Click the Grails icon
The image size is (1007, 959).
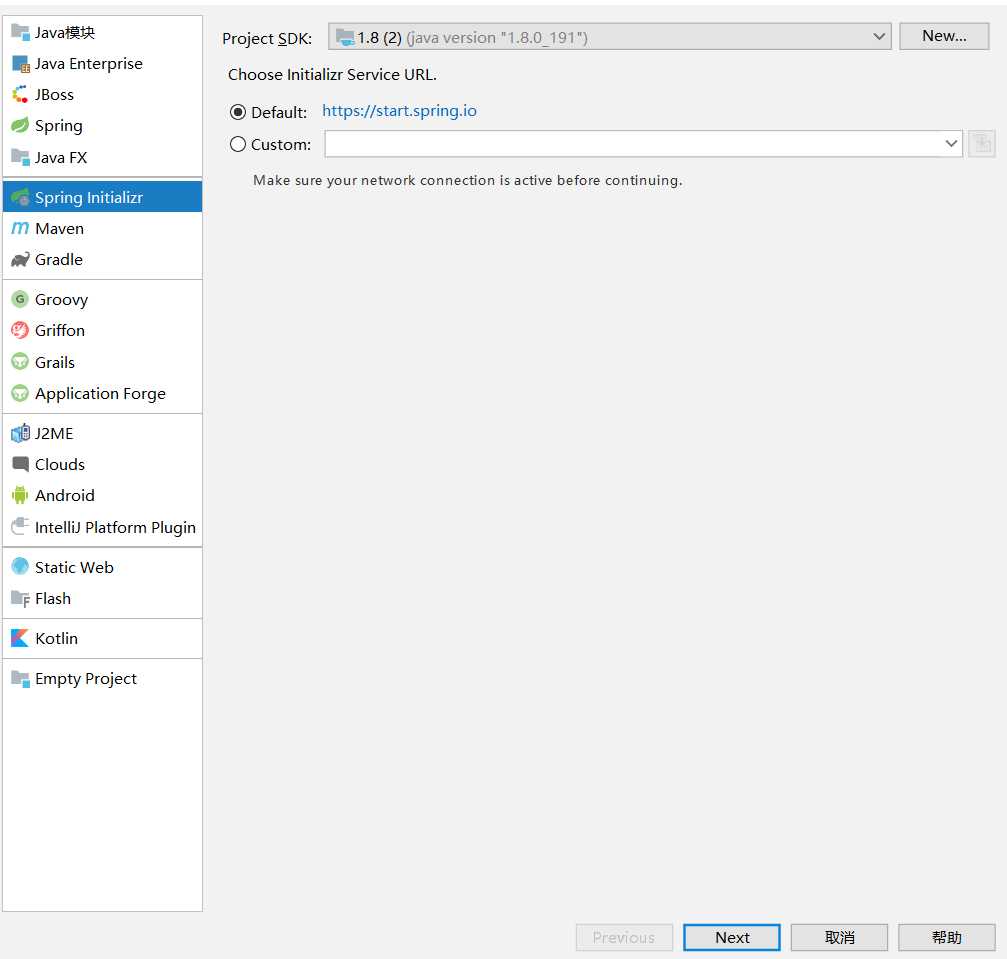click(20, 362)
